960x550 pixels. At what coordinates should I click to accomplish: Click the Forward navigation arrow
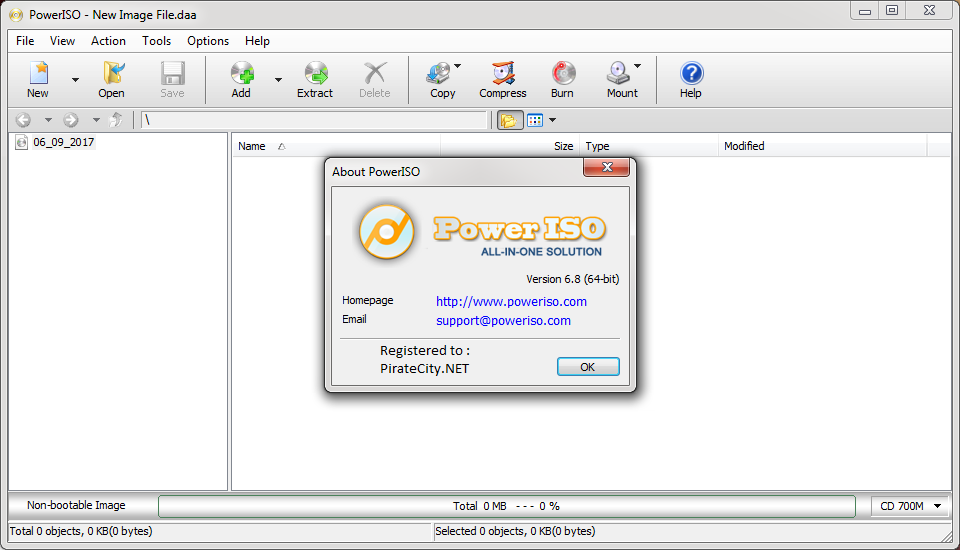click(71, 120)
